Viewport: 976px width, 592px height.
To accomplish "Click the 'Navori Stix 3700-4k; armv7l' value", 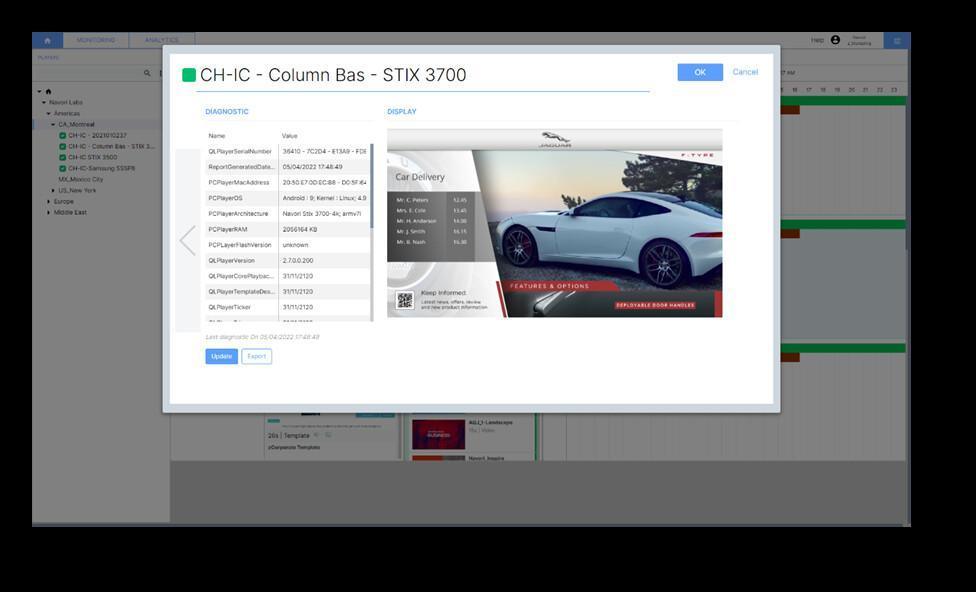I will 322,214.
